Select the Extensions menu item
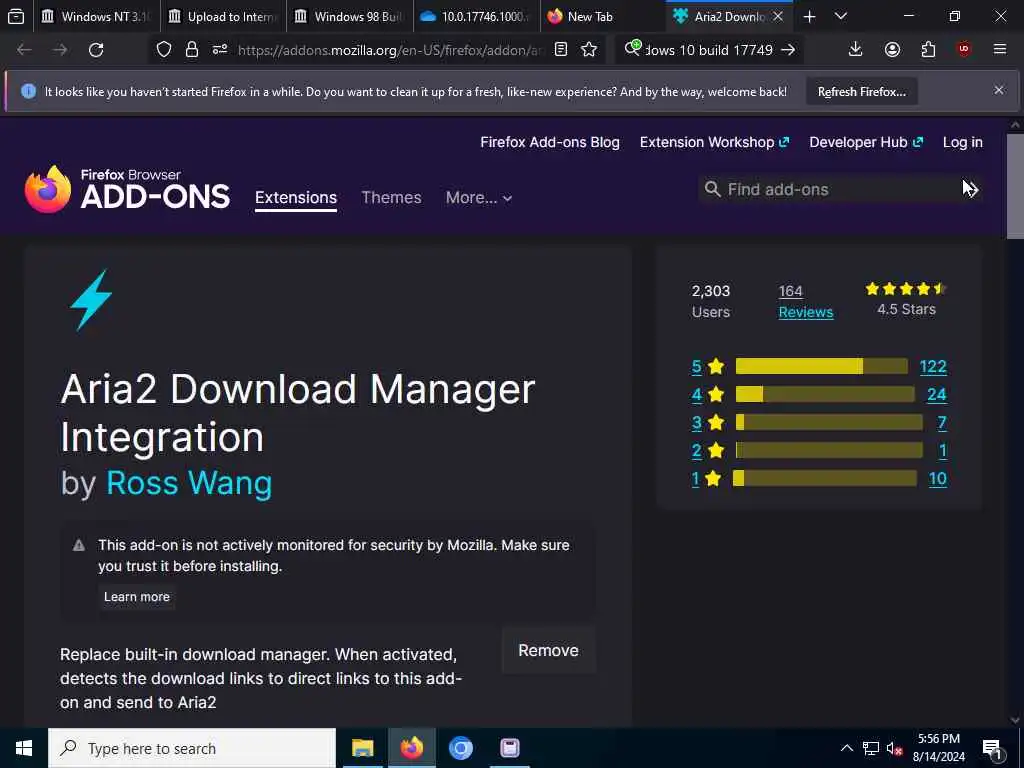Screen dimensions: 1024x768 pyautogui.click(x=296, y=197)
